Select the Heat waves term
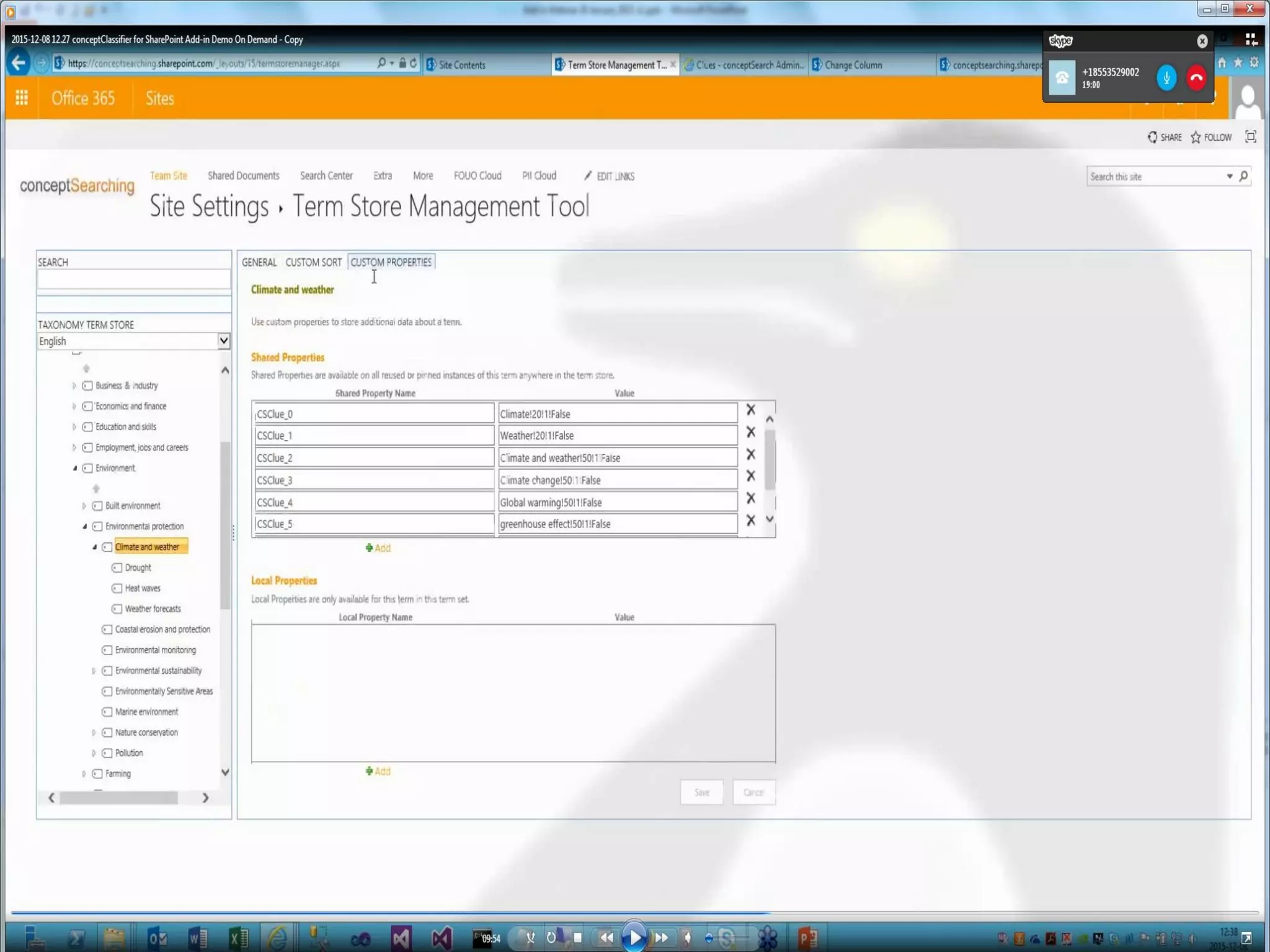The width and height of the screenshot is (1270, 952). pos(143,588)
